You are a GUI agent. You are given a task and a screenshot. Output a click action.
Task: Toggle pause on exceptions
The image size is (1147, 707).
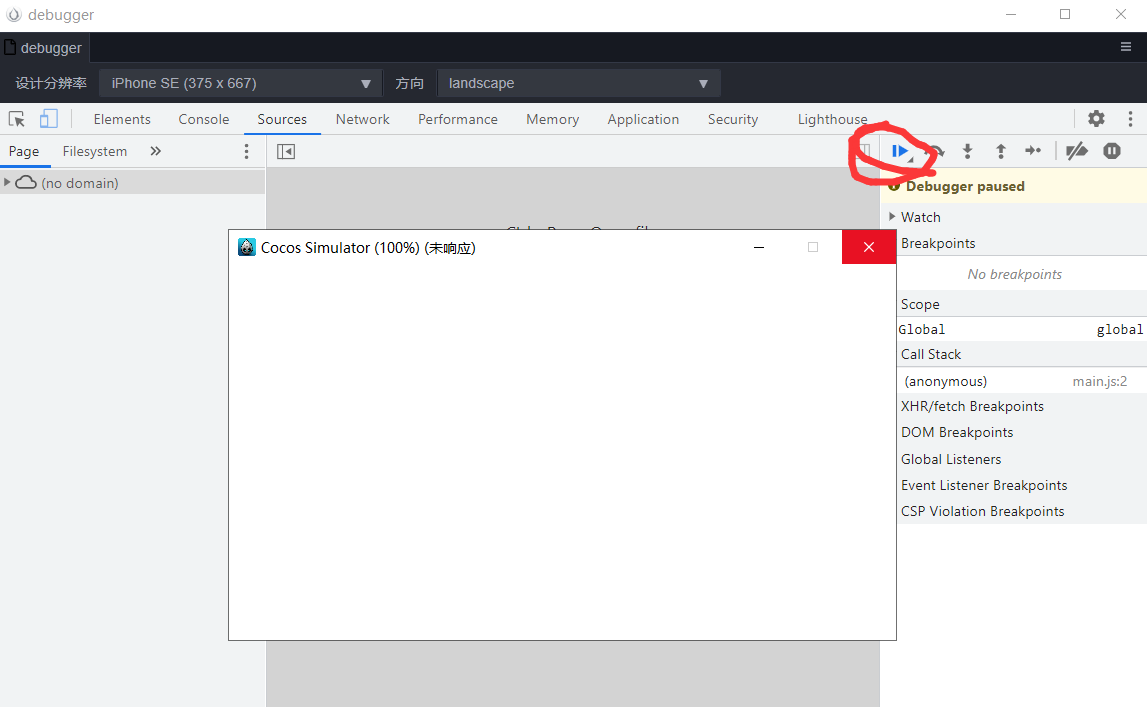coord(1112,151)
